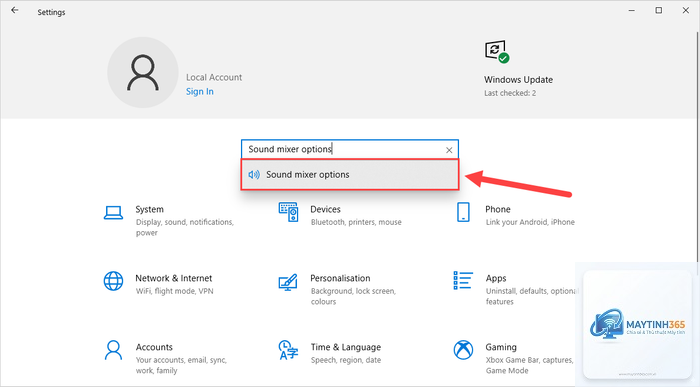Open the Time & Language heading
700x387 pixels.
pos(346,347)
